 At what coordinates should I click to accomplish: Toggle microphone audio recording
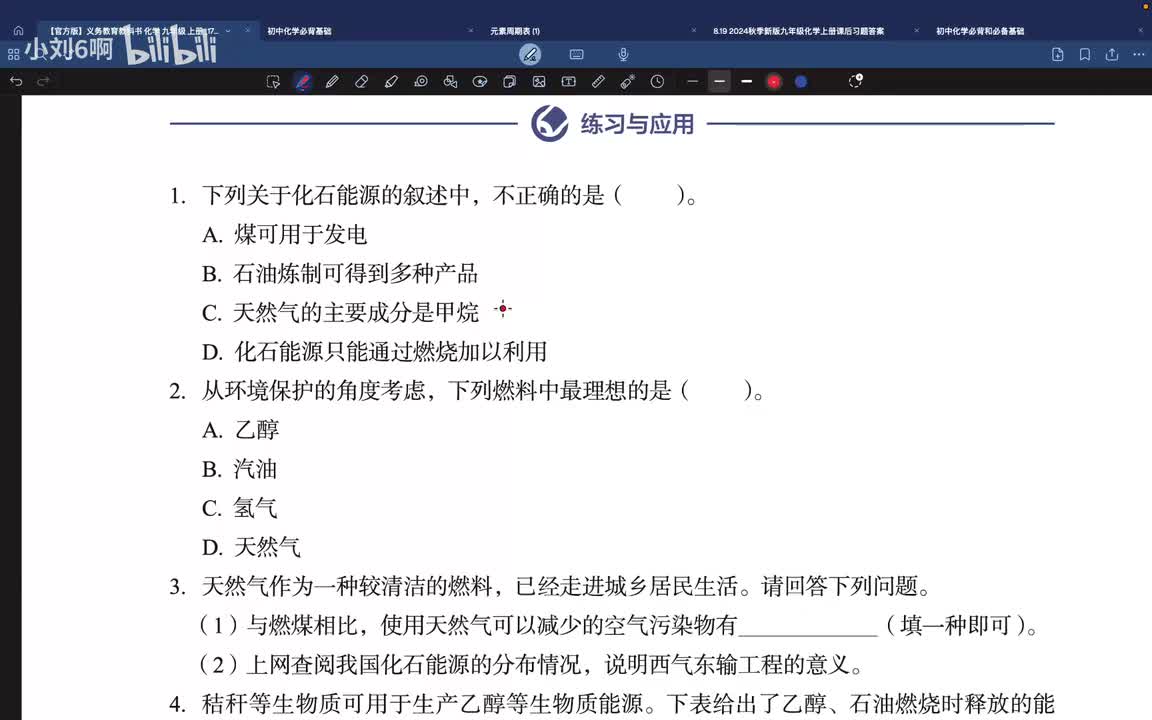[x=623, y=54]
